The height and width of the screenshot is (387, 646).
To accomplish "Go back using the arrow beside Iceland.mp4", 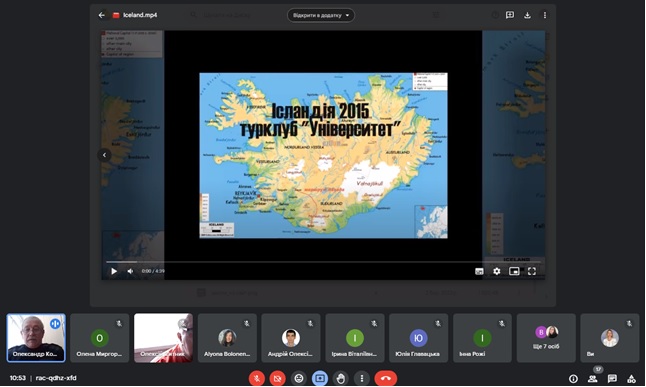I will (x=102, y=15).
